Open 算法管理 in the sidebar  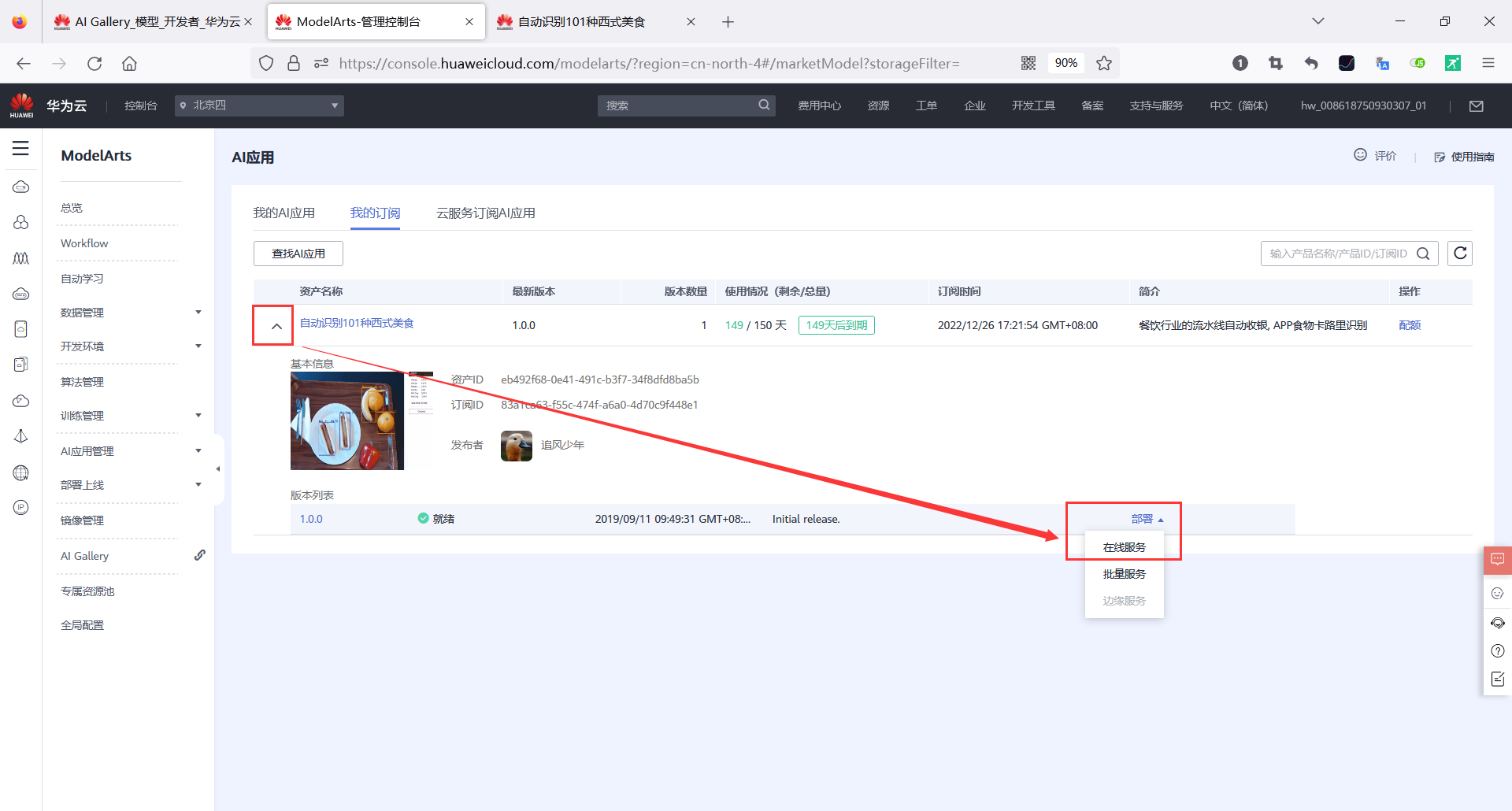(82, 382)
